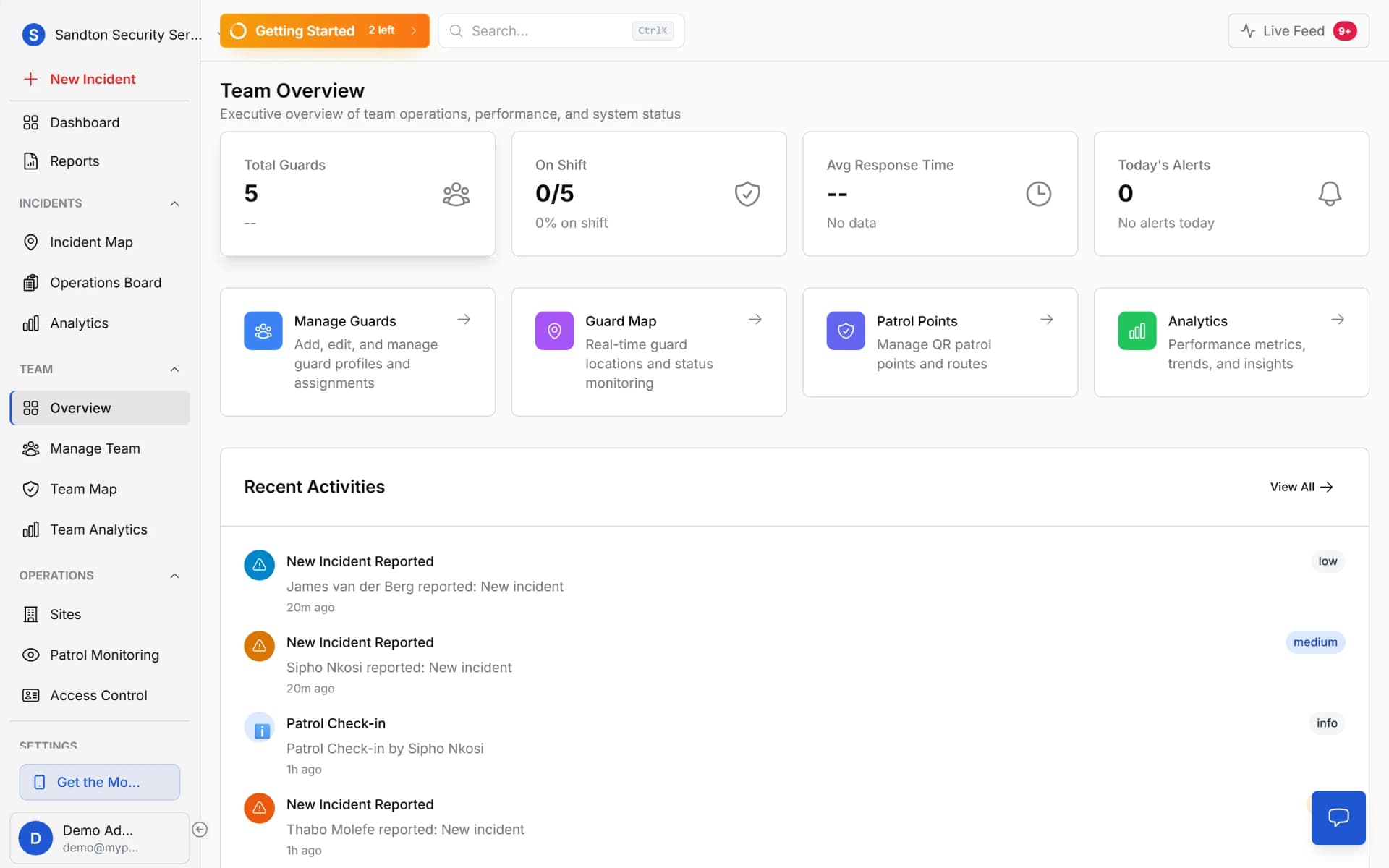This screenshot has height=868, width=1389.
Task: Select the Operations Board icon
Action: point(30,282)
